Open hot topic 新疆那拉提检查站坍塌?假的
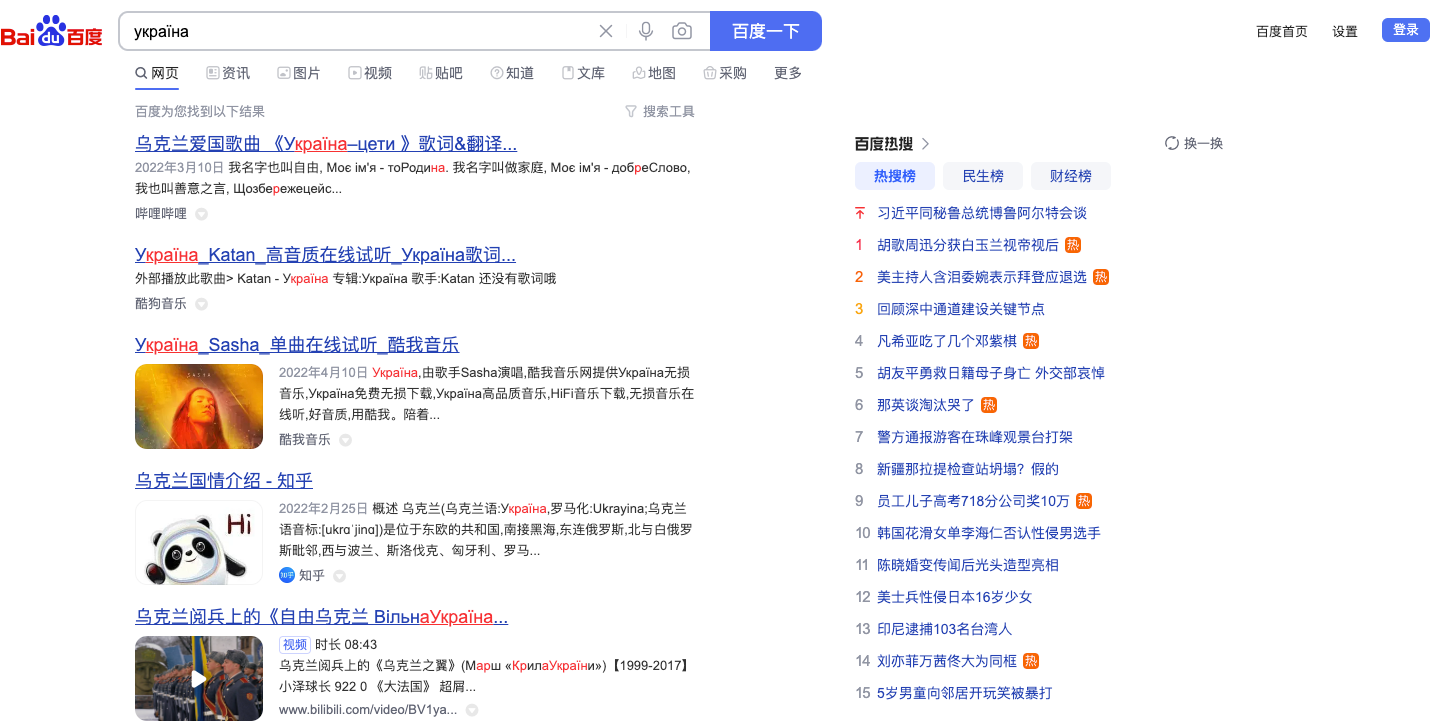The height and width of the screenshot is (727, 1434). coord(968,469)
